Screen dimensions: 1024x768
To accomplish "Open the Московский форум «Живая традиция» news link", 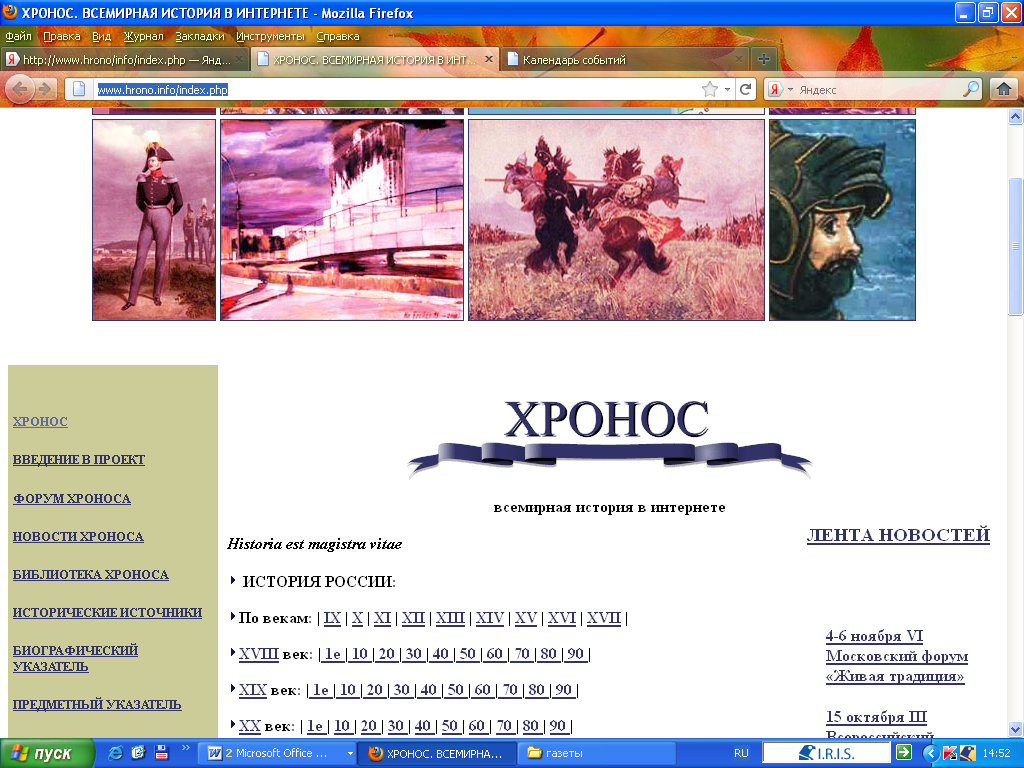I will pos(897,656).
